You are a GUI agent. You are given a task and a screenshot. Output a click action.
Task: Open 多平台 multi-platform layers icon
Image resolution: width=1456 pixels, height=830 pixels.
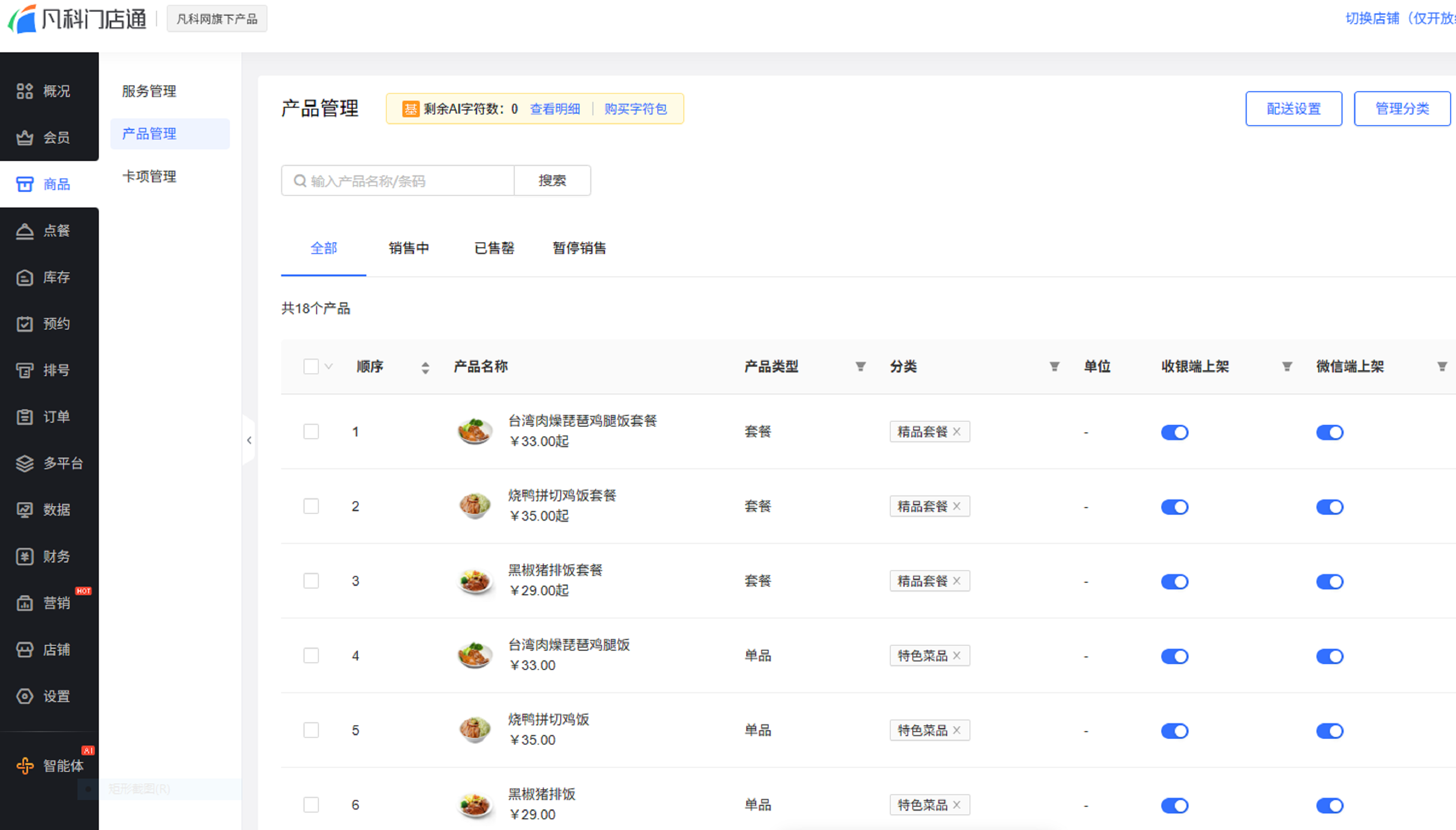pyautogui.click(x=25, y=463)
